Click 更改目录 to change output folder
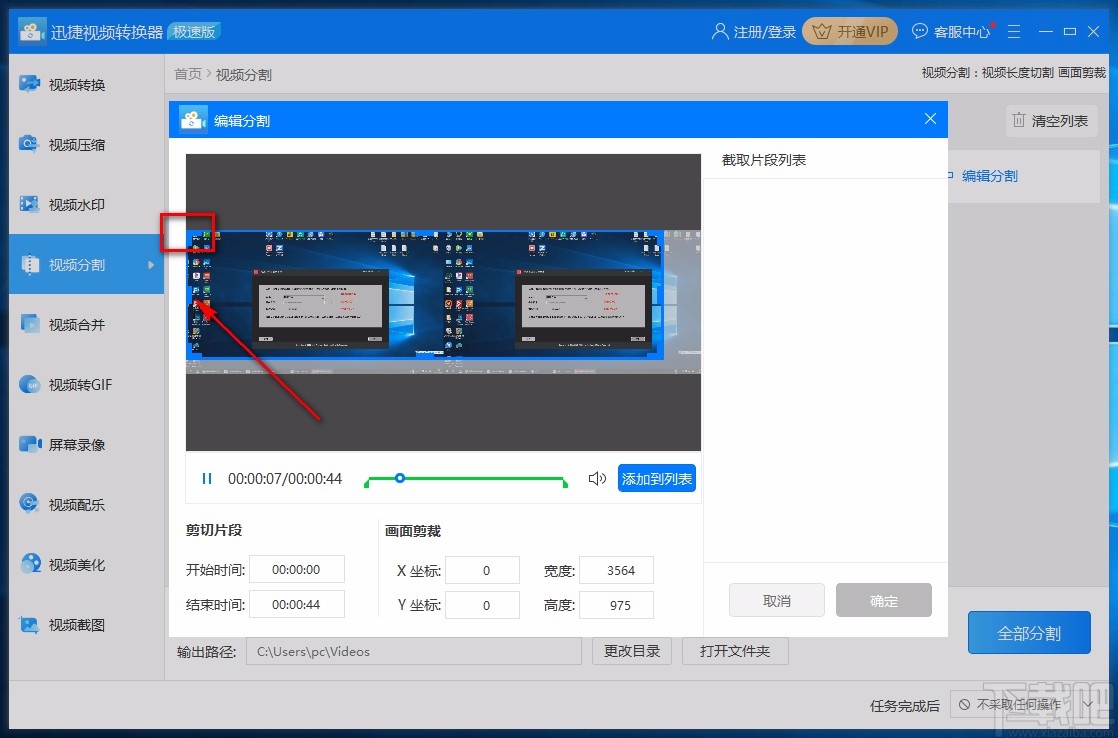This screenshot has width=1118, height=738. click(631, 651)
